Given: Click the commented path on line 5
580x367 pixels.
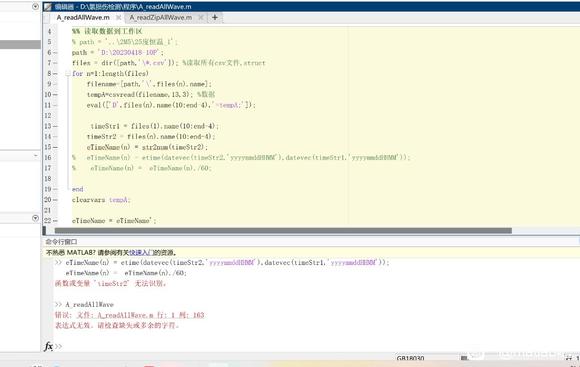Looking at the screenshot, I should click(x=125, y=42).
